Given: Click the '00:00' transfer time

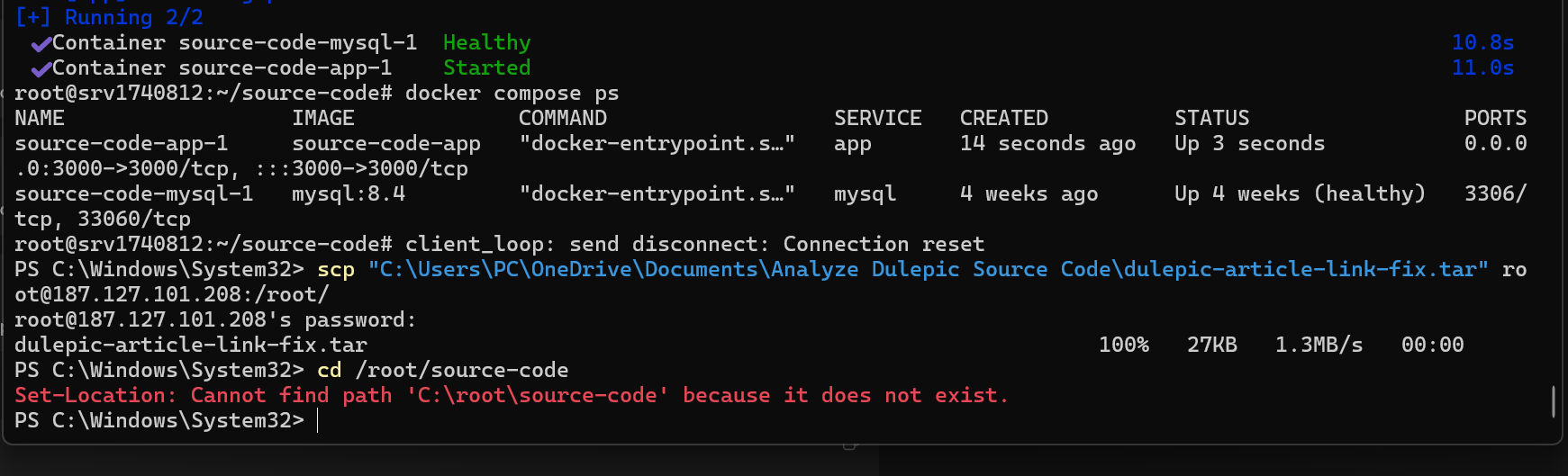Looking at the screenshot, I should [1433, 346].
